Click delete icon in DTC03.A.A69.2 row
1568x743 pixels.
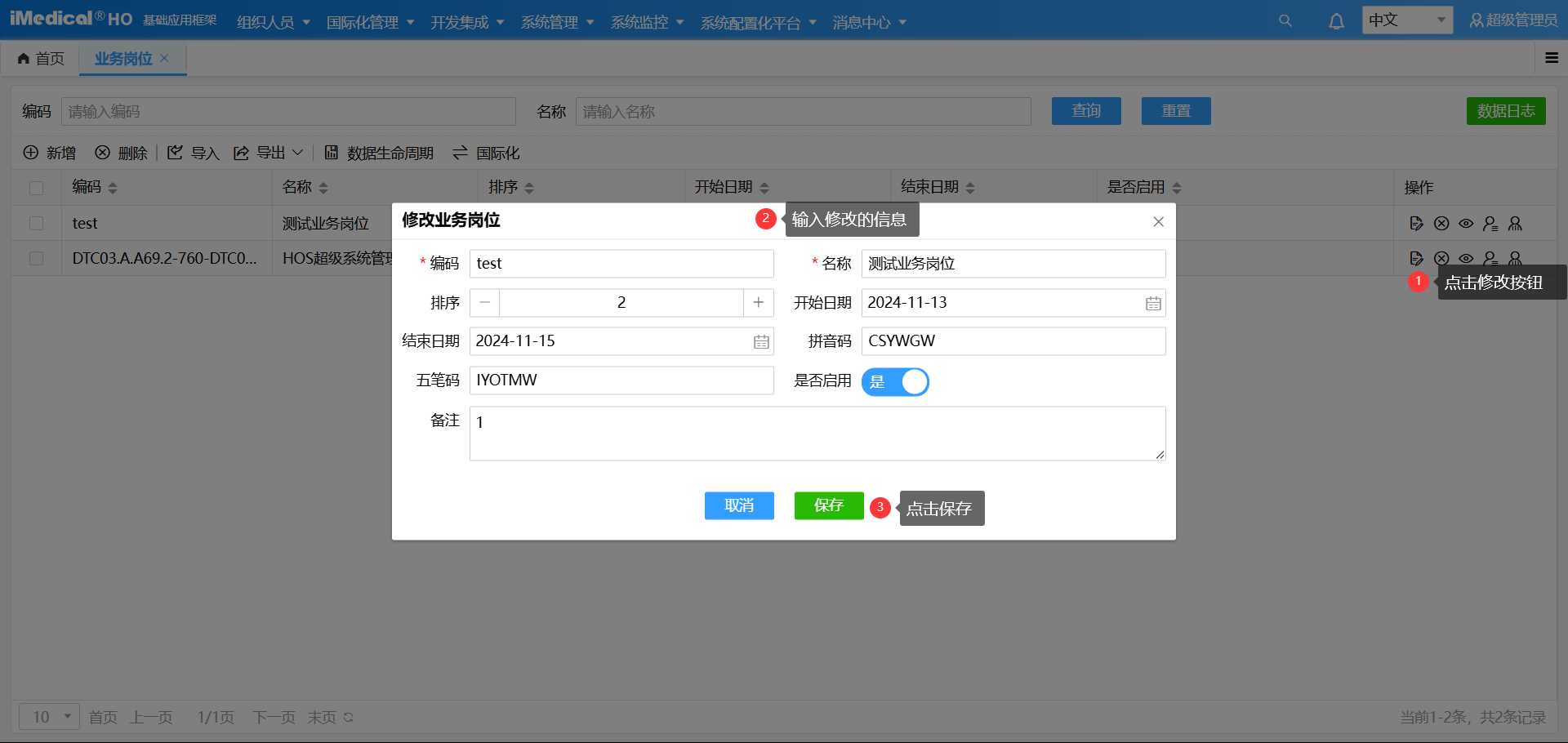[x=1441, y=258]
